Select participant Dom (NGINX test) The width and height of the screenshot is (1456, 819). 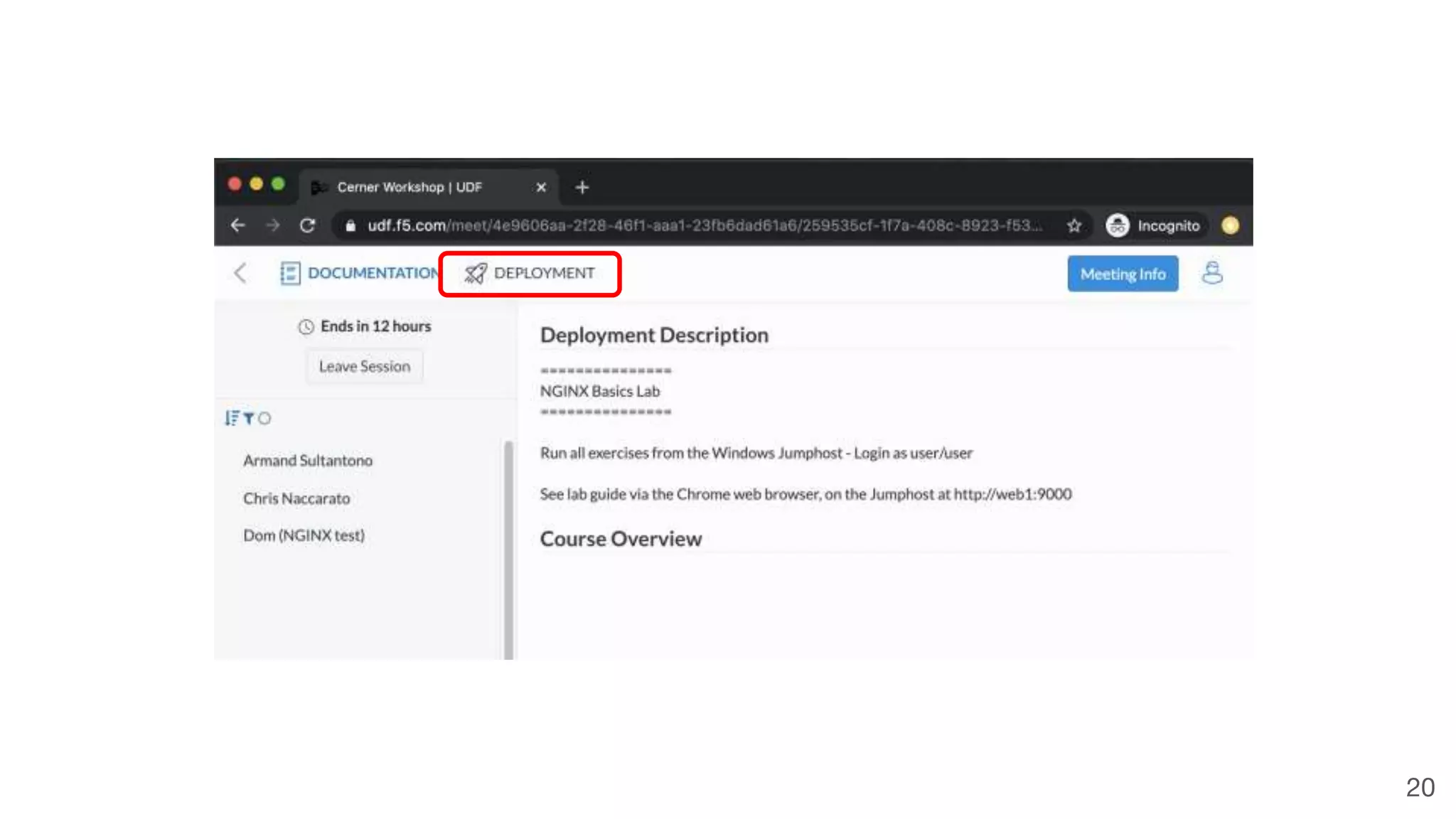coord(304,536)
